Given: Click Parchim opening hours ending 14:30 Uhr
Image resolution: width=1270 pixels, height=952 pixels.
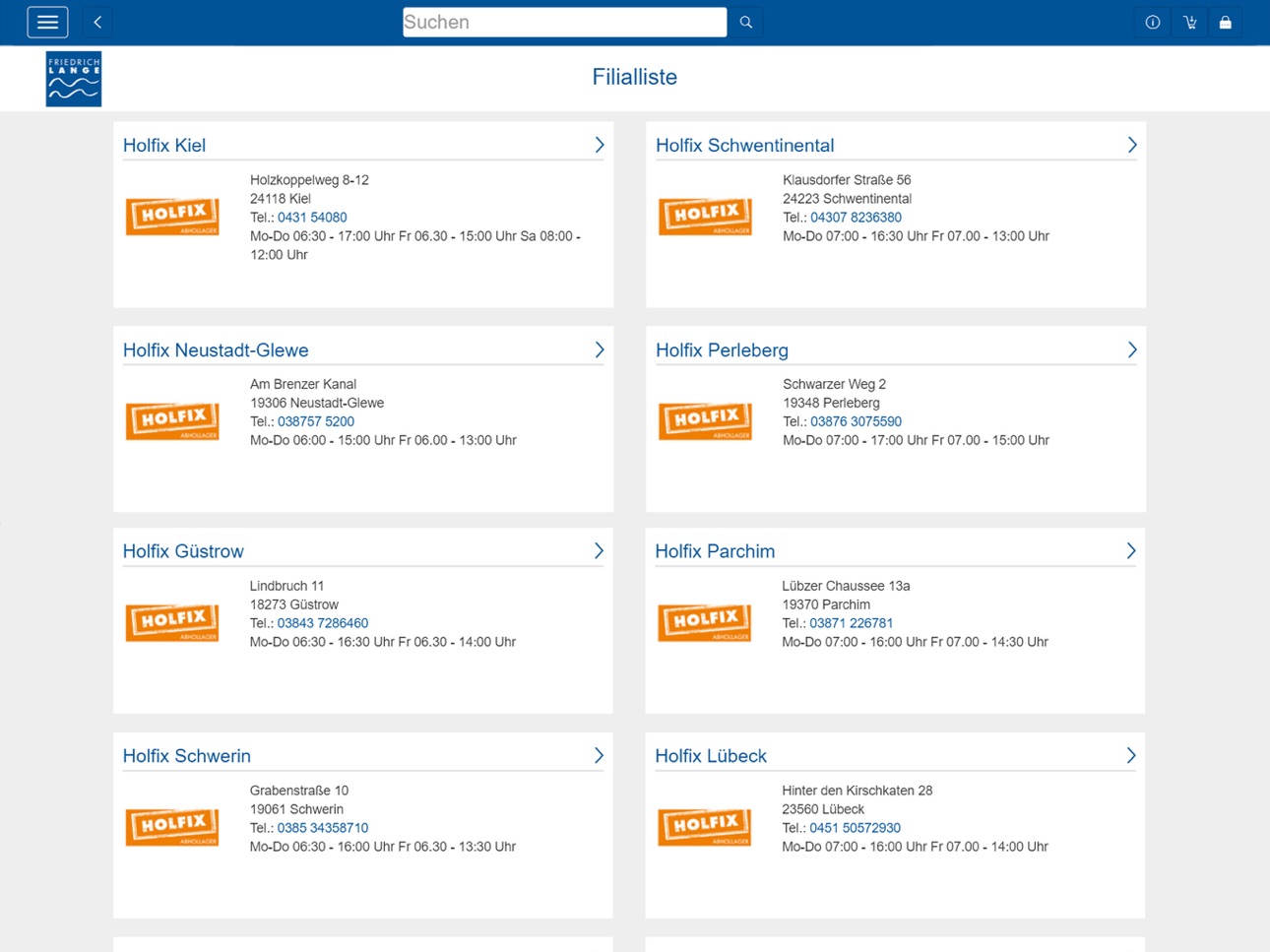Looking at the screenshot, I should [915, 642].
